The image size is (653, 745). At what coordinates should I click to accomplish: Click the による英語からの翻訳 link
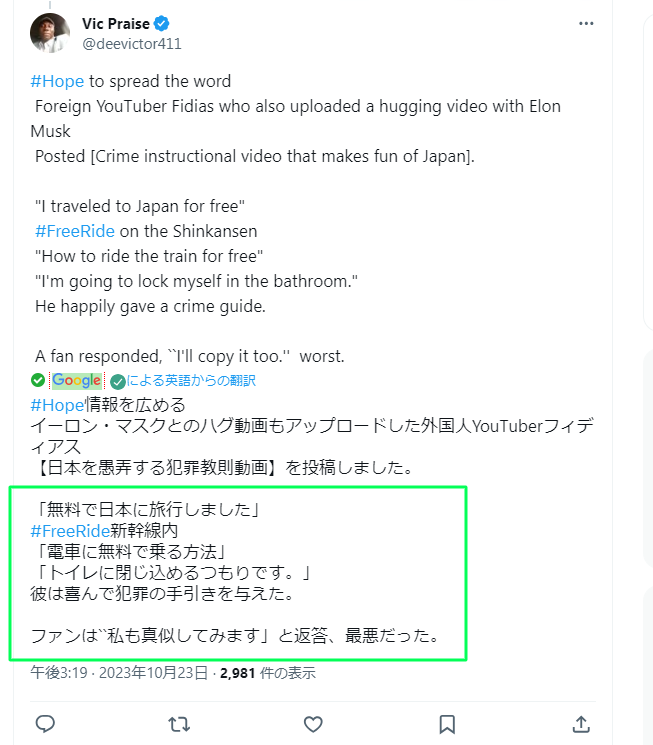(x=191, y=380)
